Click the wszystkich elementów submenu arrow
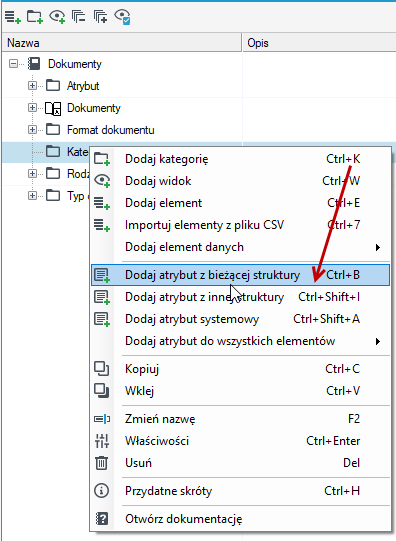This screenshot has height=541, width=396. [x=378, y=342]
